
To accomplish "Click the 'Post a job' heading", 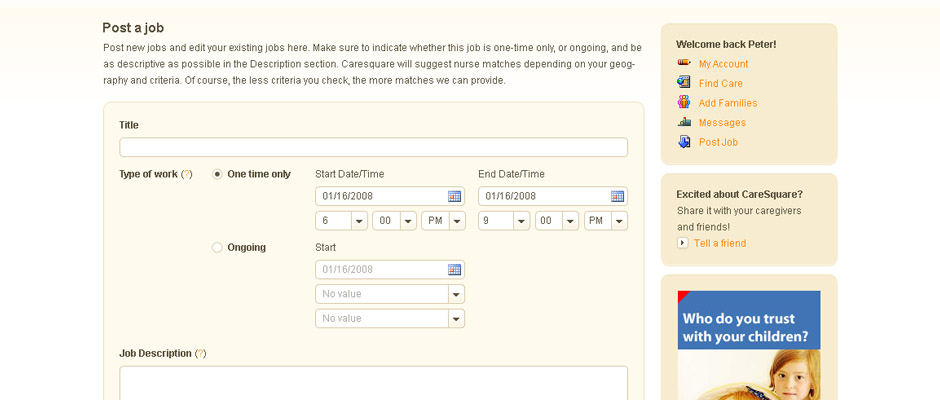I will [x=132, y=28].
